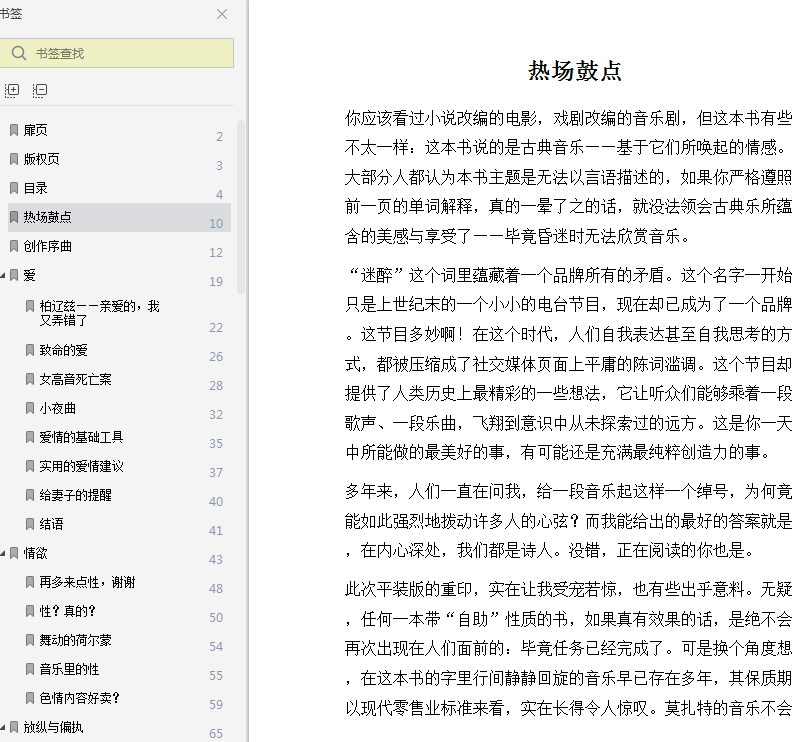The width and height of the screenshot is (807, 742).
Task: Click the bookmark icon beside 热场鼓点
Action: (x=14, y=217)
